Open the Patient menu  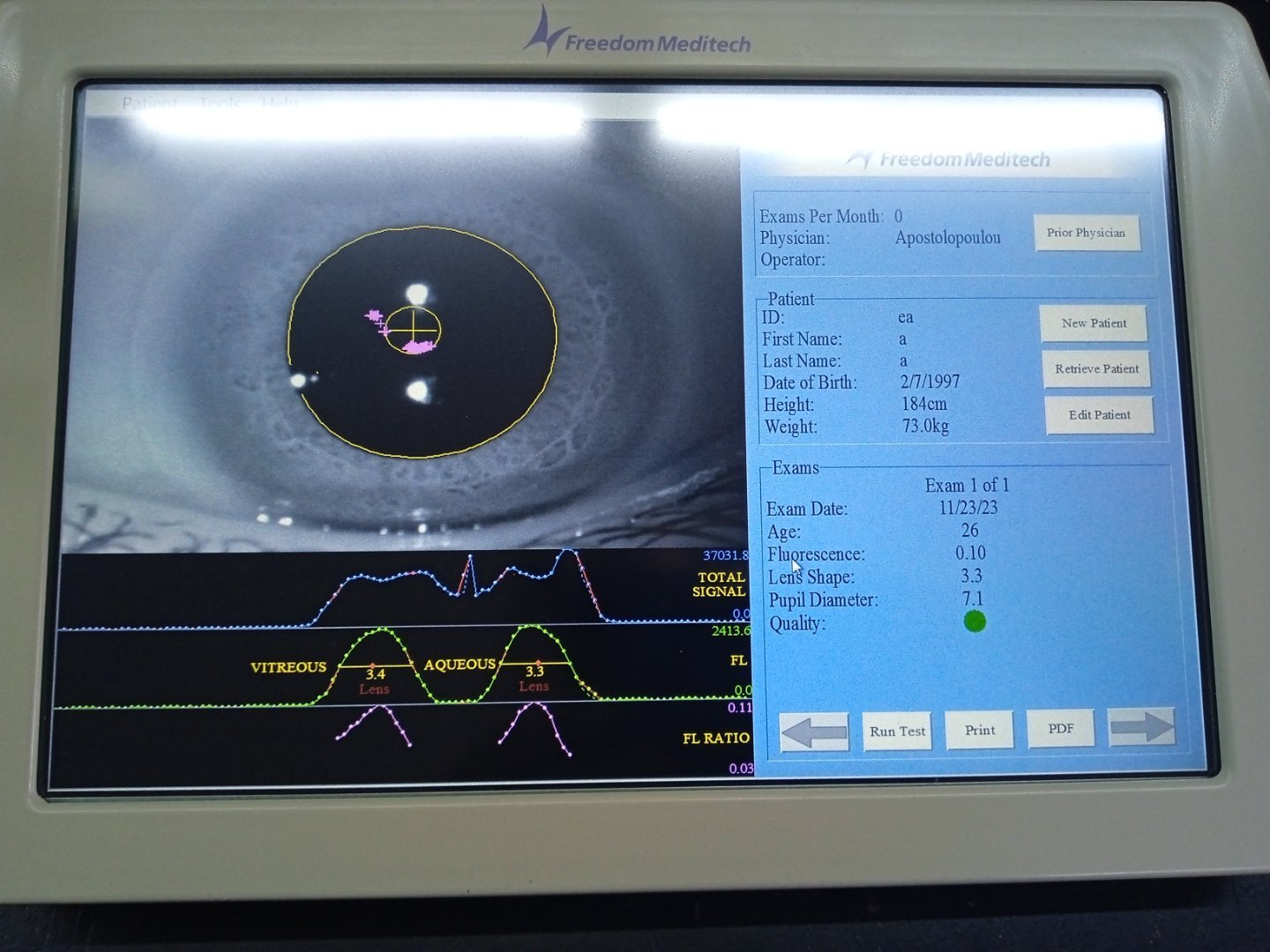point(149,103)
